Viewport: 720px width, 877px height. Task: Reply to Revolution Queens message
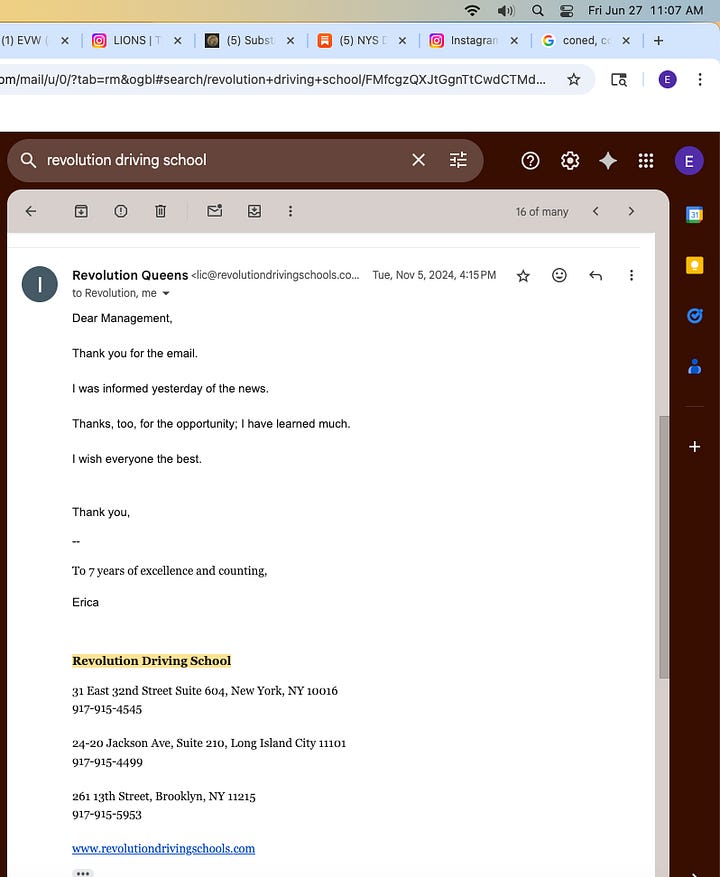(596, 275)
